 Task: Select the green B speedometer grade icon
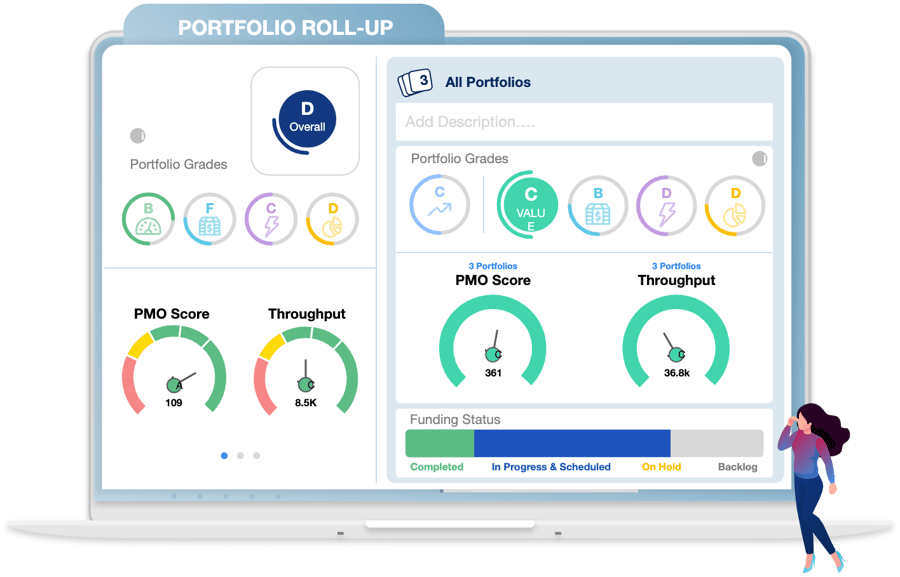tap(147, 218)
